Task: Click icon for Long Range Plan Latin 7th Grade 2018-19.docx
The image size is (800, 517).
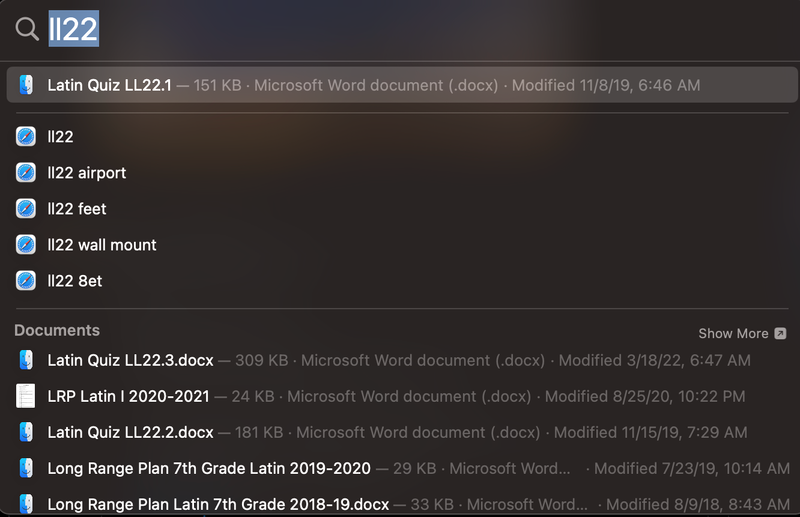Action: tap(27, 504)
